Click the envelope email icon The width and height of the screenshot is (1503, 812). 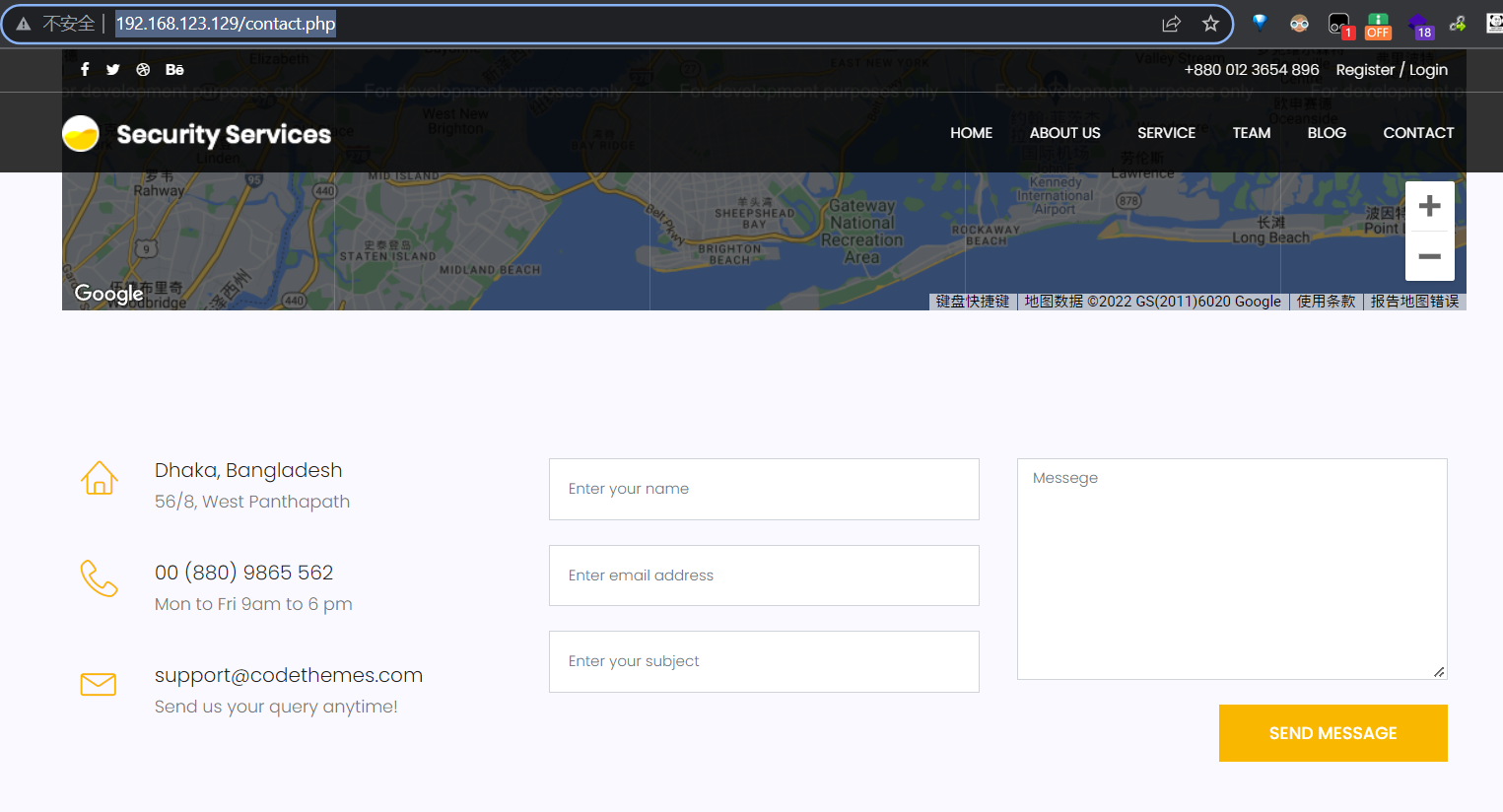click(99, 684)
